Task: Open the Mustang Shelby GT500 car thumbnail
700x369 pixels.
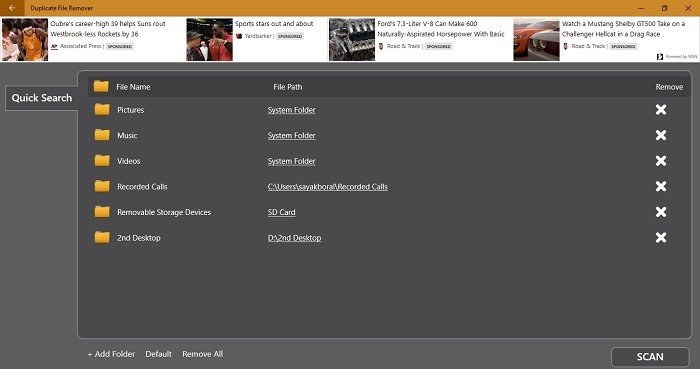Action: click(x=536, y=39)
